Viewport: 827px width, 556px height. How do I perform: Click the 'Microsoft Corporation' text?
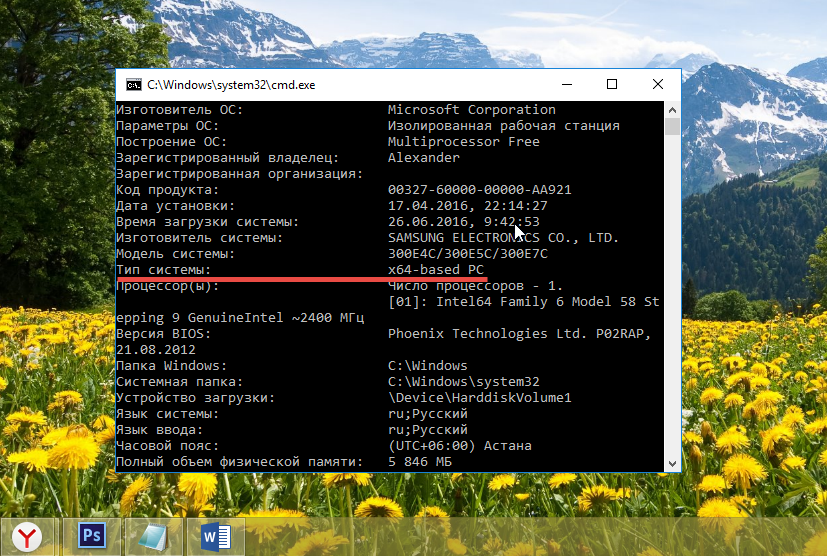coord(471,110)
